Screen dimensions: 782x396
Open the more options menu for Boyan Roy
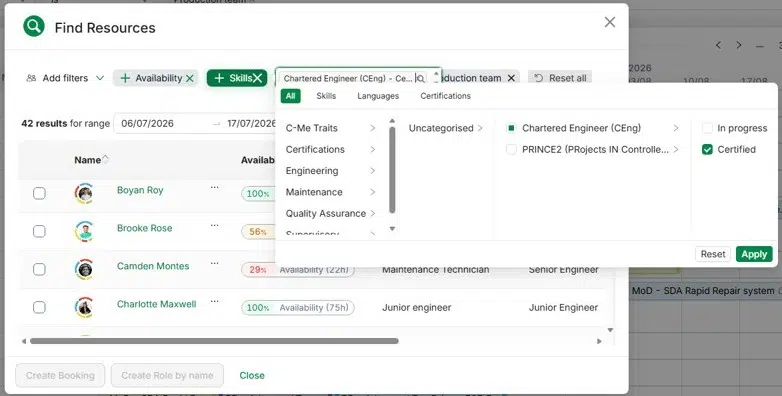click(214, 188)
